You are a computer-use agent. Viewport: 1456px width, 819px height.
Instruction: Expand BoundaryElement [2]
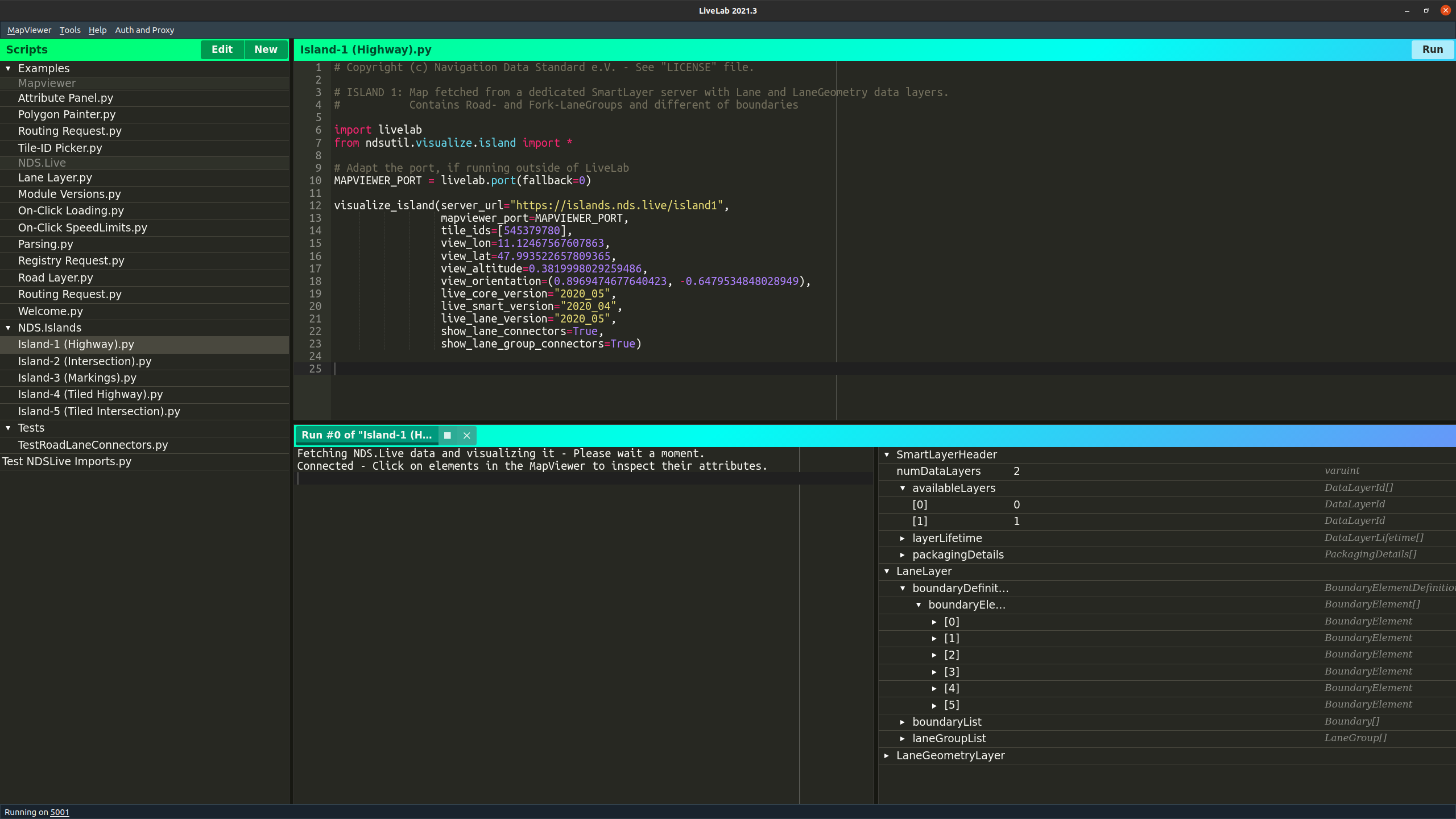pos(934,655)
